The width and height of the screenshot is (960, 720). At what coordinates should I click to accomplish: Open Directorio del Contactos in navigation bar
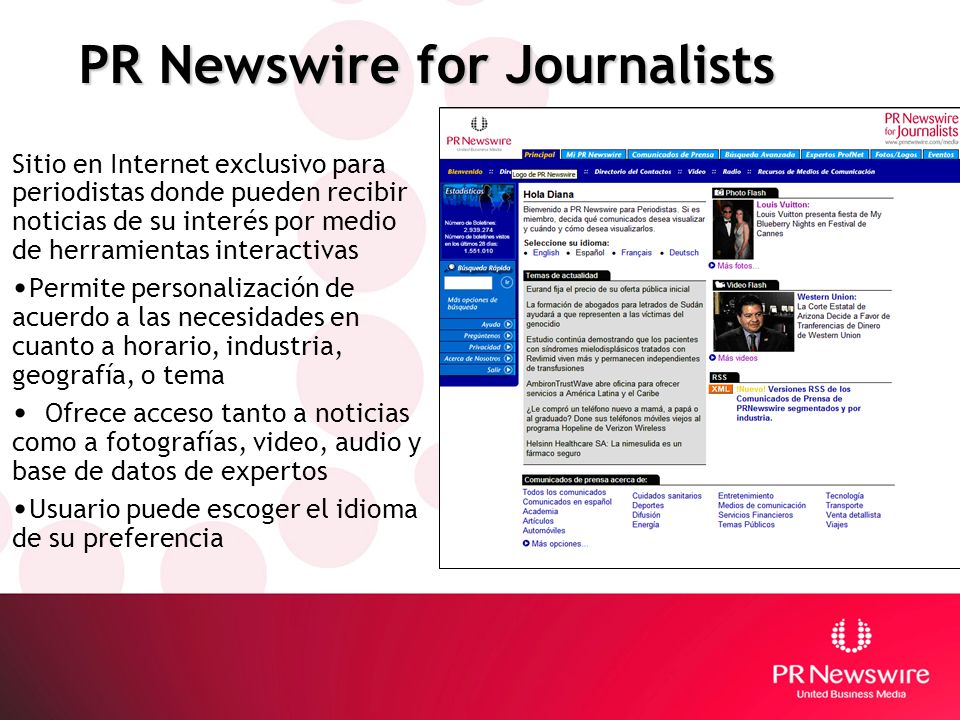[x=633, y=172]
